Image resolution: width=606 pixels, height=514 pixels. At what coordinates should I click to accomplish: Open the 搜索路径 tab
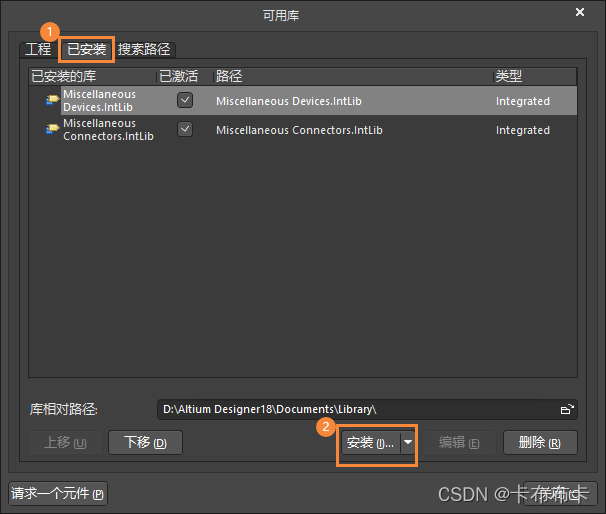click(x=144, y=49)
